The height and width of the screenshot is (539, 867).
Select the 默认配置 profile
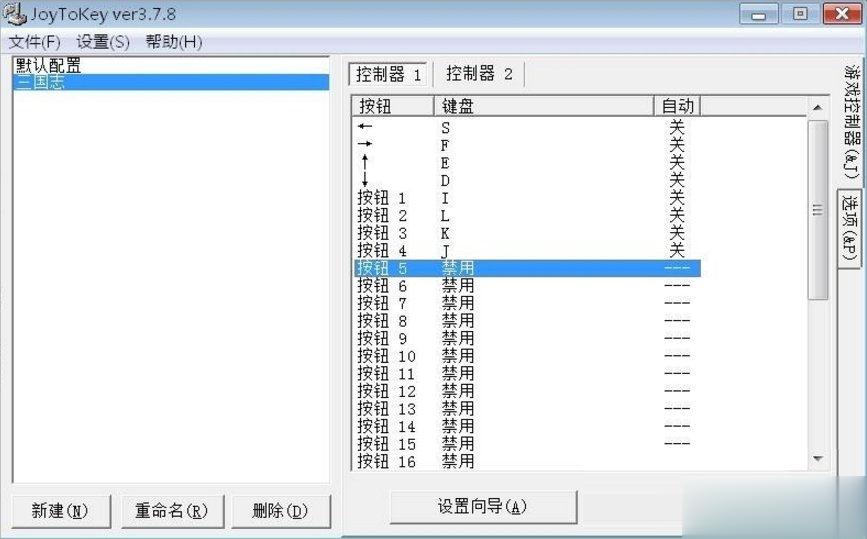(x=171, y=65)
